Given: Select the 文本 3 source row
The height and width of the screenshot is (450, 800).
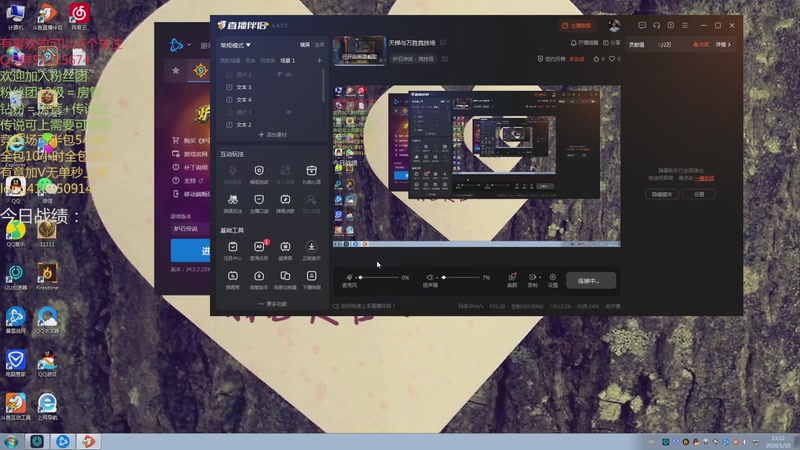Looking at the screenshot, I should point(272,87).
